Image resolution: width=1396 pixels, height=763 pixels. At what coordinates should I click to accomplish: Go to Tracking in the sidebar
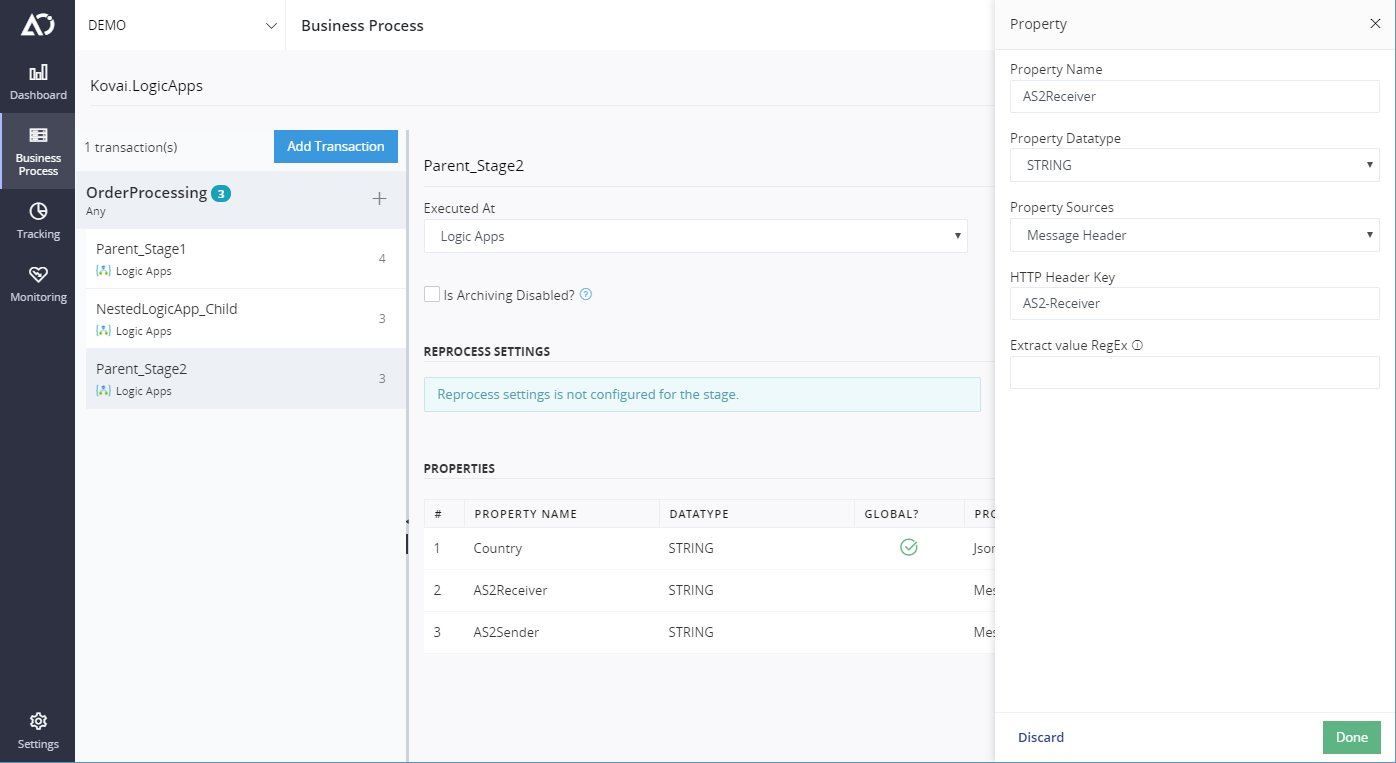coord(38,221)
